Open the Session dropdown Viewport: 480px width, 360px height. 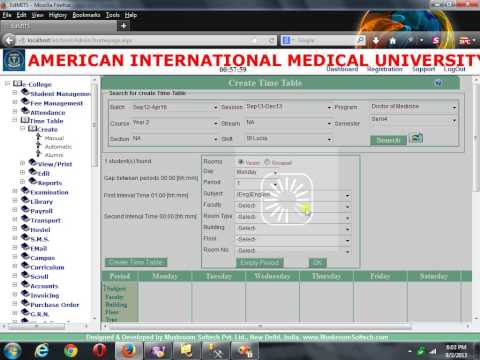[x=289, y=107]
